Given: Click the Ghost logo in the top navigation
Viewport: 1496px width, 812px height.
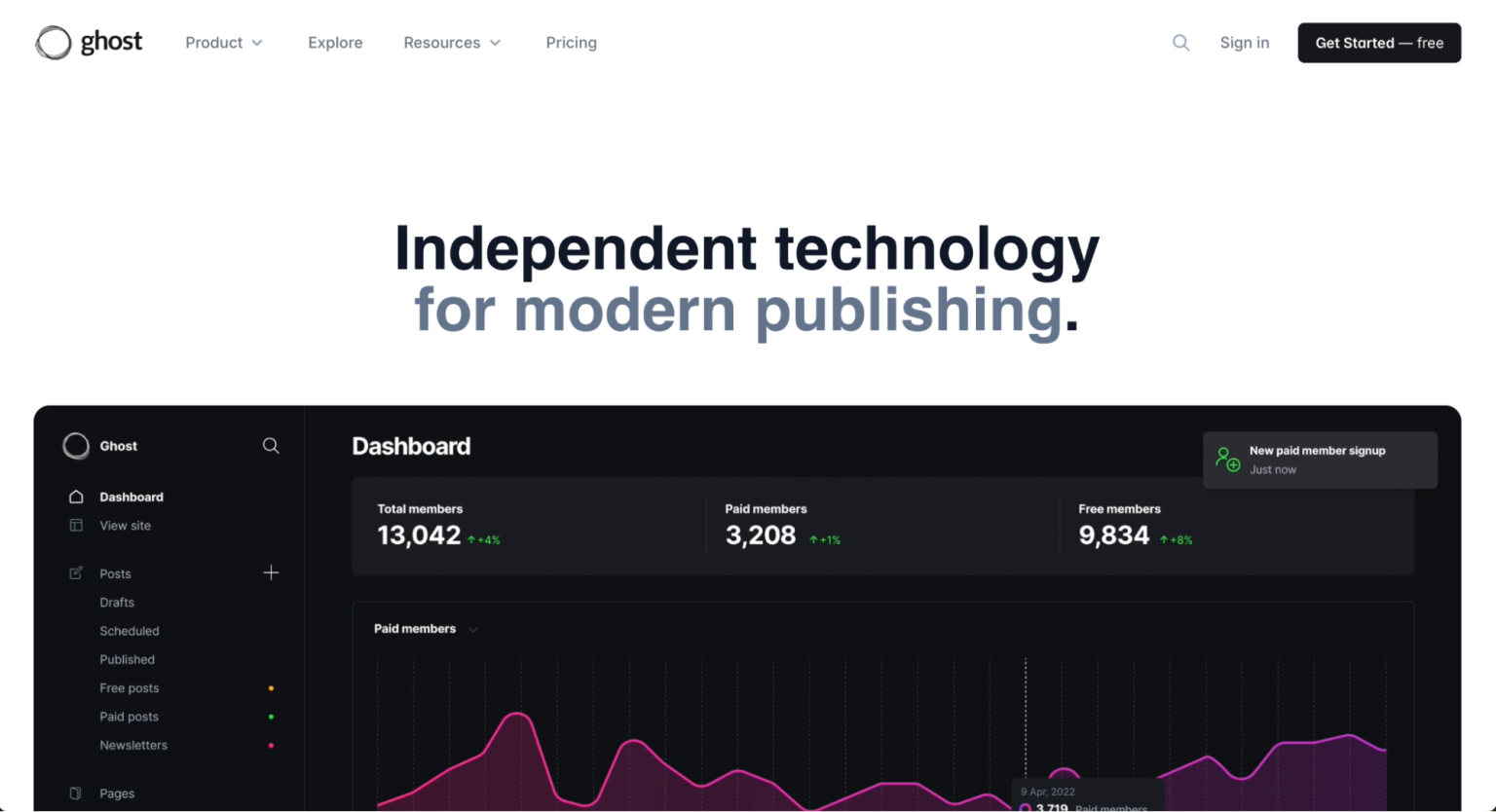Looking at the screenshot, I should click(89, 42).
